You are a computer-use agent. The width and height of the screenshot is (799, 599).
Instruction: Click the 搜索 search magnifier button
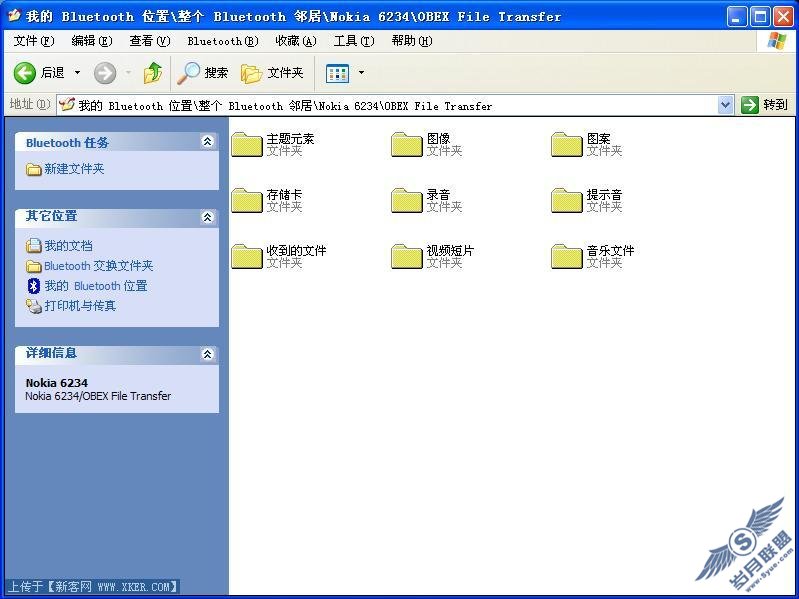(x=202, y=73)
